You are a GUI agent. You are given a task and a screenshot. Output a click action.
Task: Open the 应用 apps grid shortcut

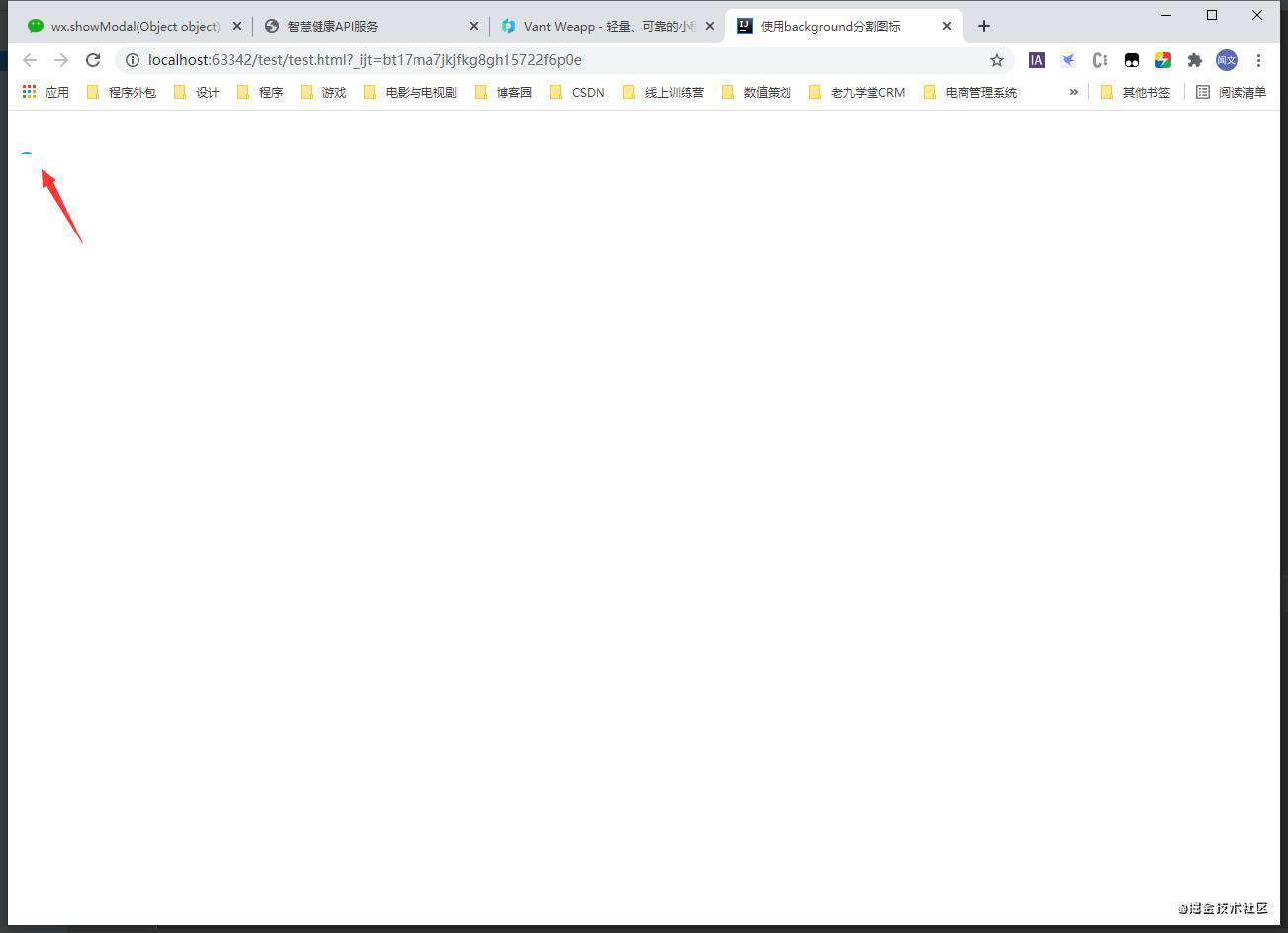tap(46, 92)
